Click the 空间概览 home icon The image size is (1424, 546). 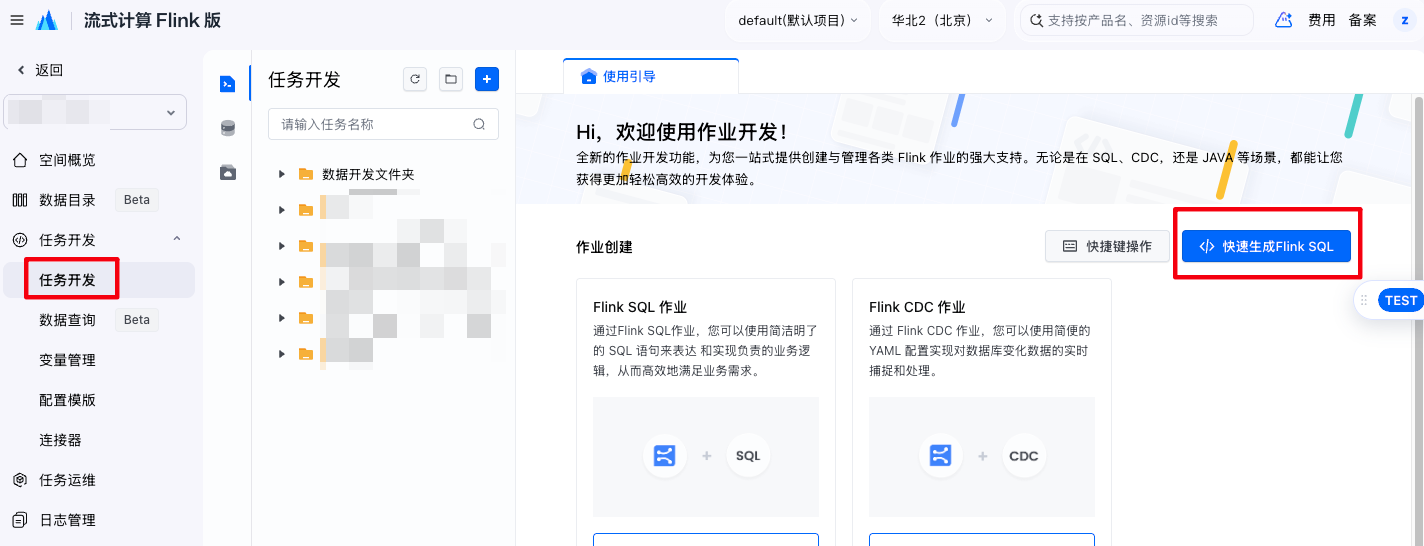20,160
